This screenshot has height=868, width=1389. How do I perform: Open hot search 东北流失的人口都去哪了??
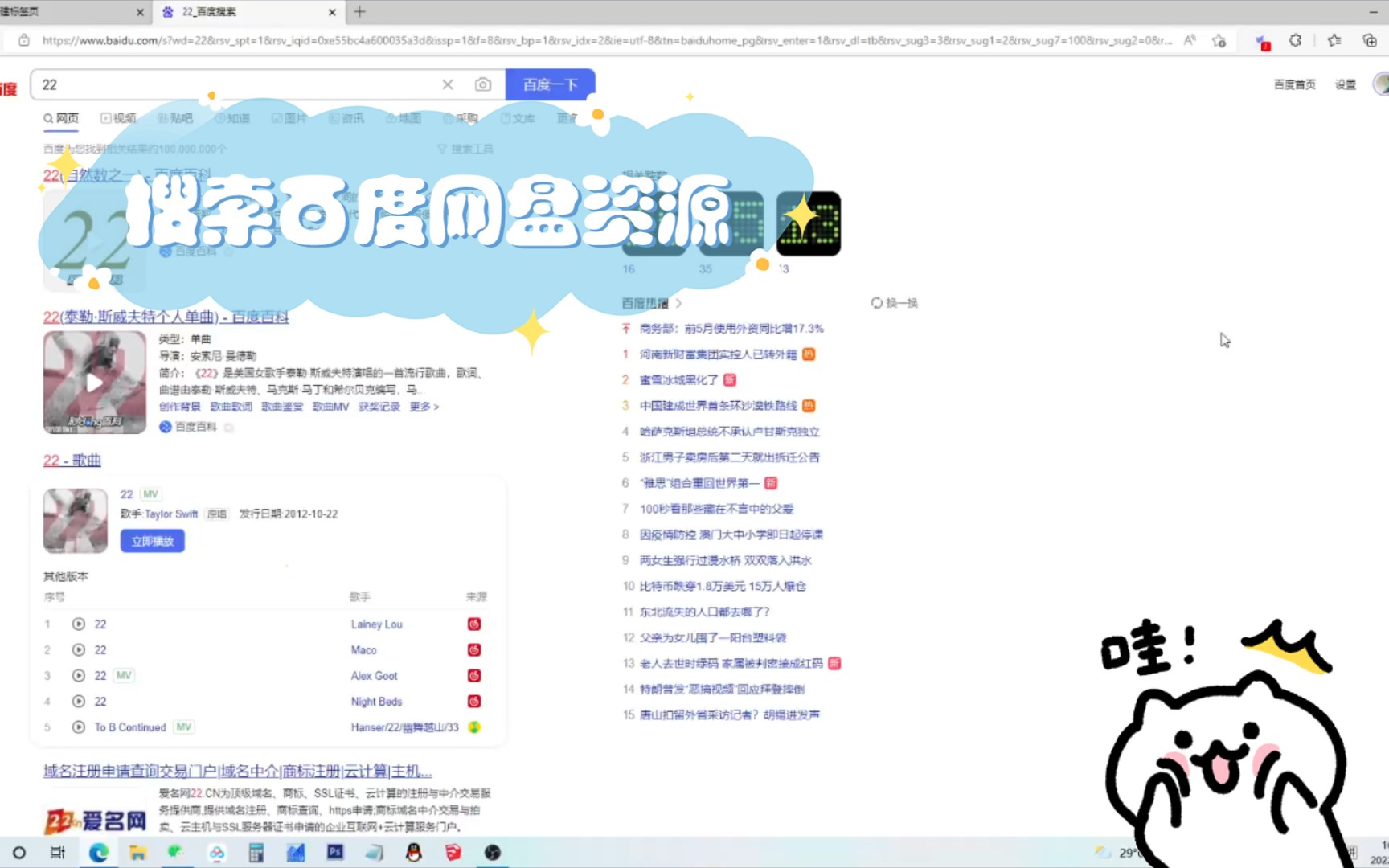[704, 612]
